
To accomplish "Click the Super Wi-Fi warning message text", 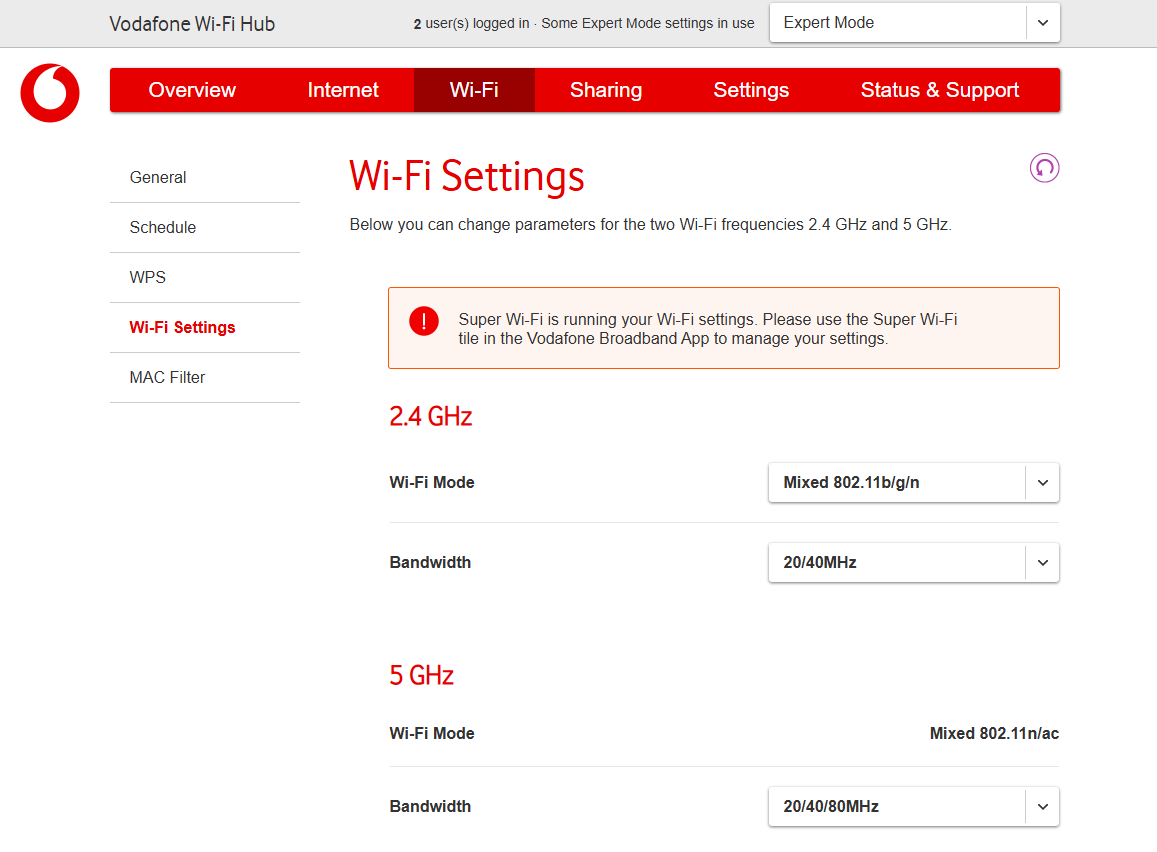I will 708,329.
